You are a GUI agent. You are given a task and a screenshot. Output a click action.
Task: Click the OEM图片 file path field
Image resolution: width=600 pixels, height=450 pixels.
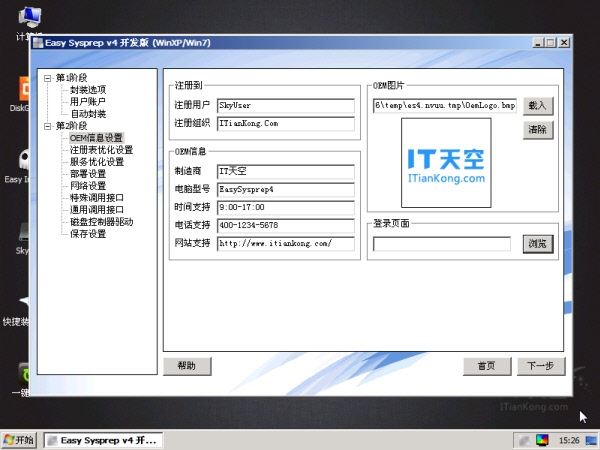[x=445, y=106]
